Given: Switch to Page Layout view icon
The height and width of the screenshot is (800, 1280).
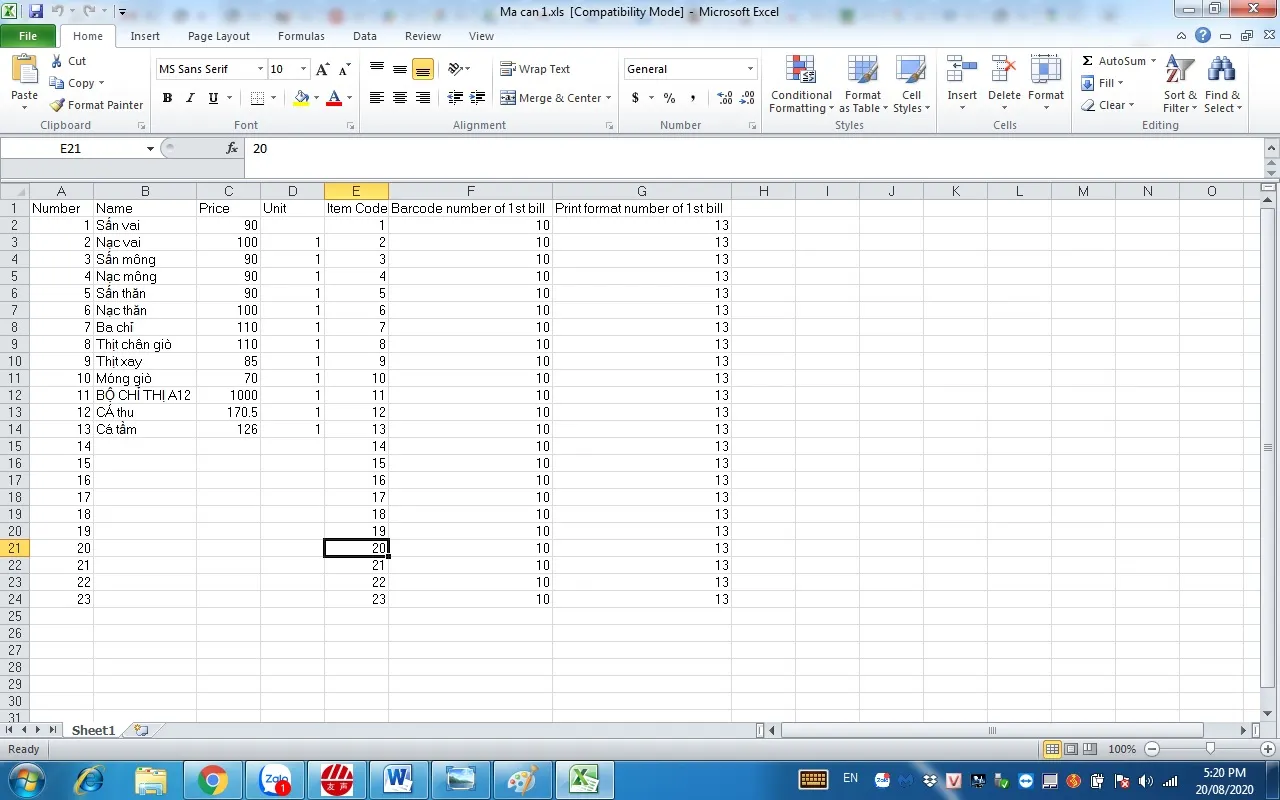Looking at the screenshot, I should (x=1071, y=749).
